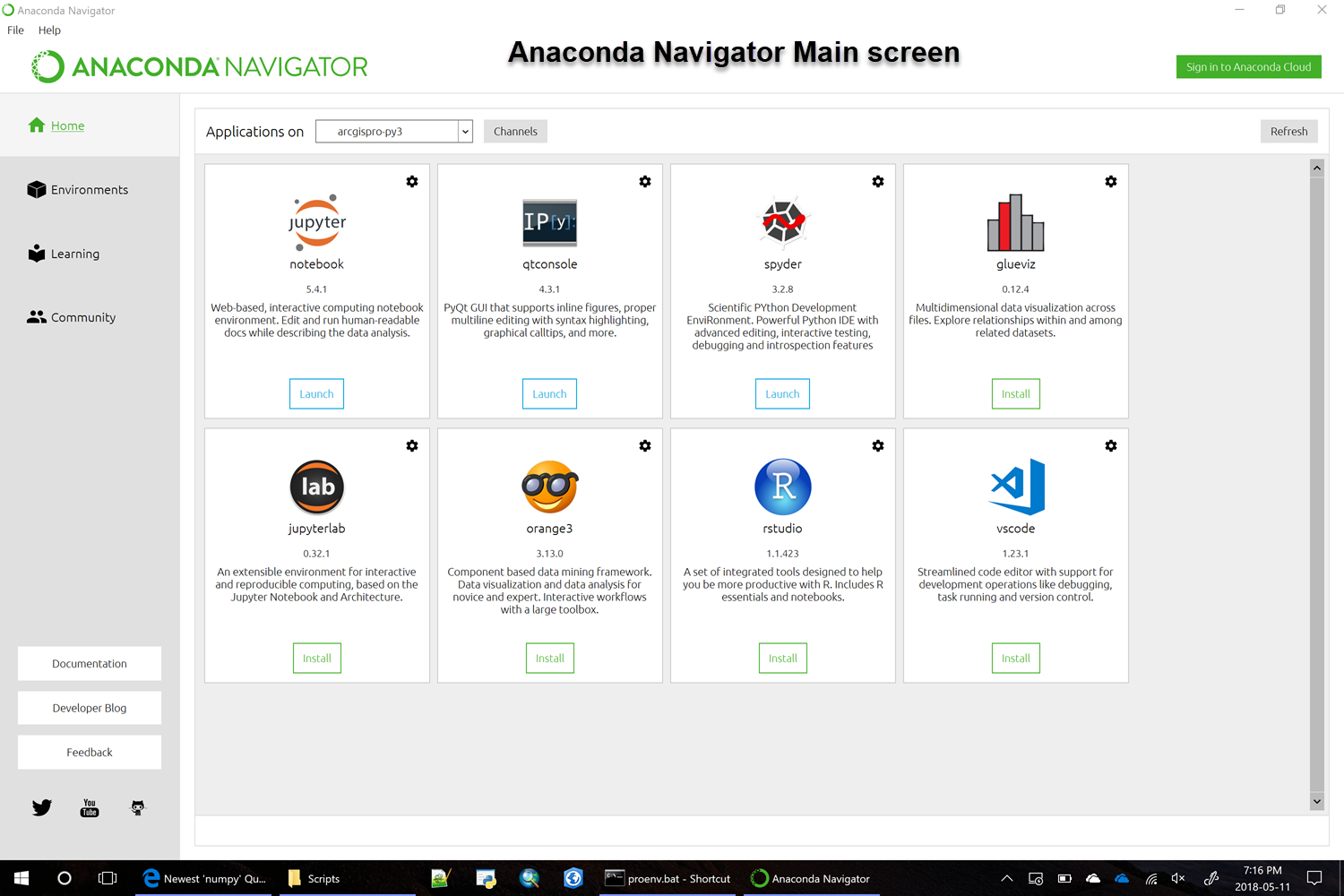Click the spyder version 3.2.8 text
Viewport: 1344px width, 896px height.
783,289
